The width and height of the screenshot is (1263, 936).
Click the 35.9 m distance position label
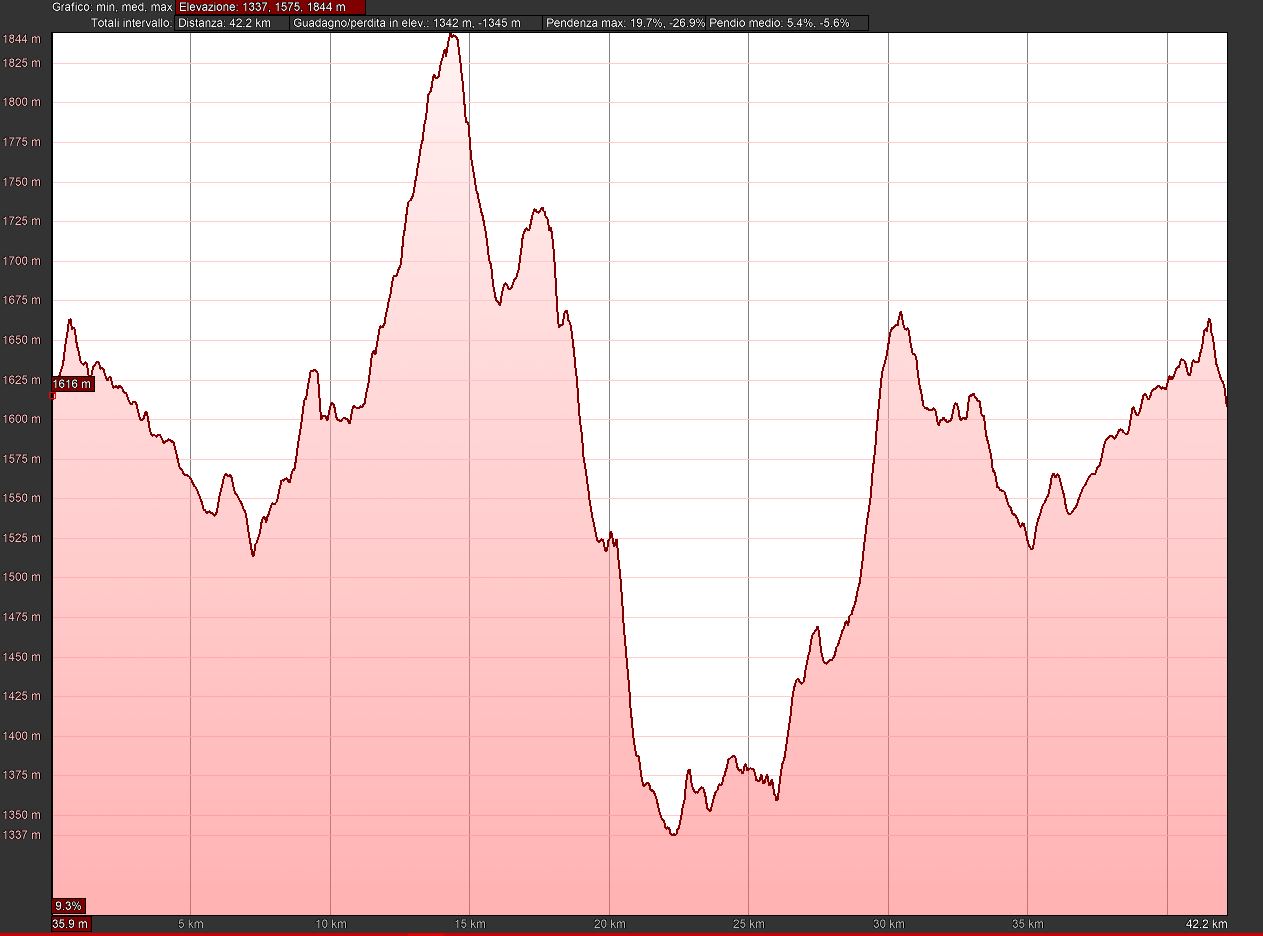(x=70, y=924)
